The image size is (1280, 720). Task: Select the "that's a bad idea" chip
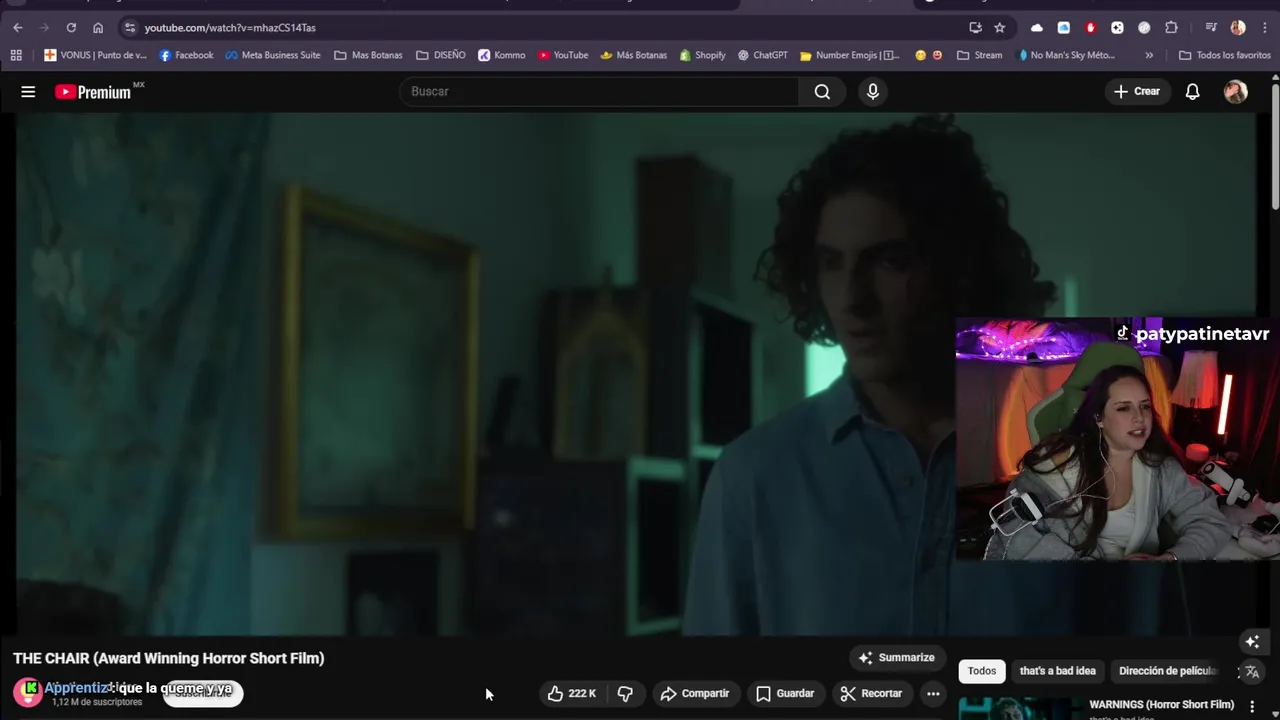pyautogui.click(x=1057, y=671)
